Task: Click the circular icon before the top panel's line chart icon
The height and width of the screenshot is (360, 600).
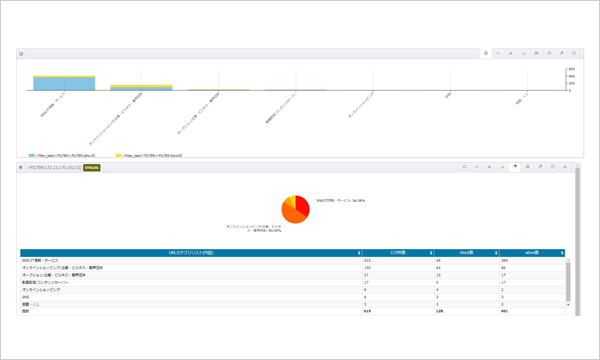Action: point(486,53)
